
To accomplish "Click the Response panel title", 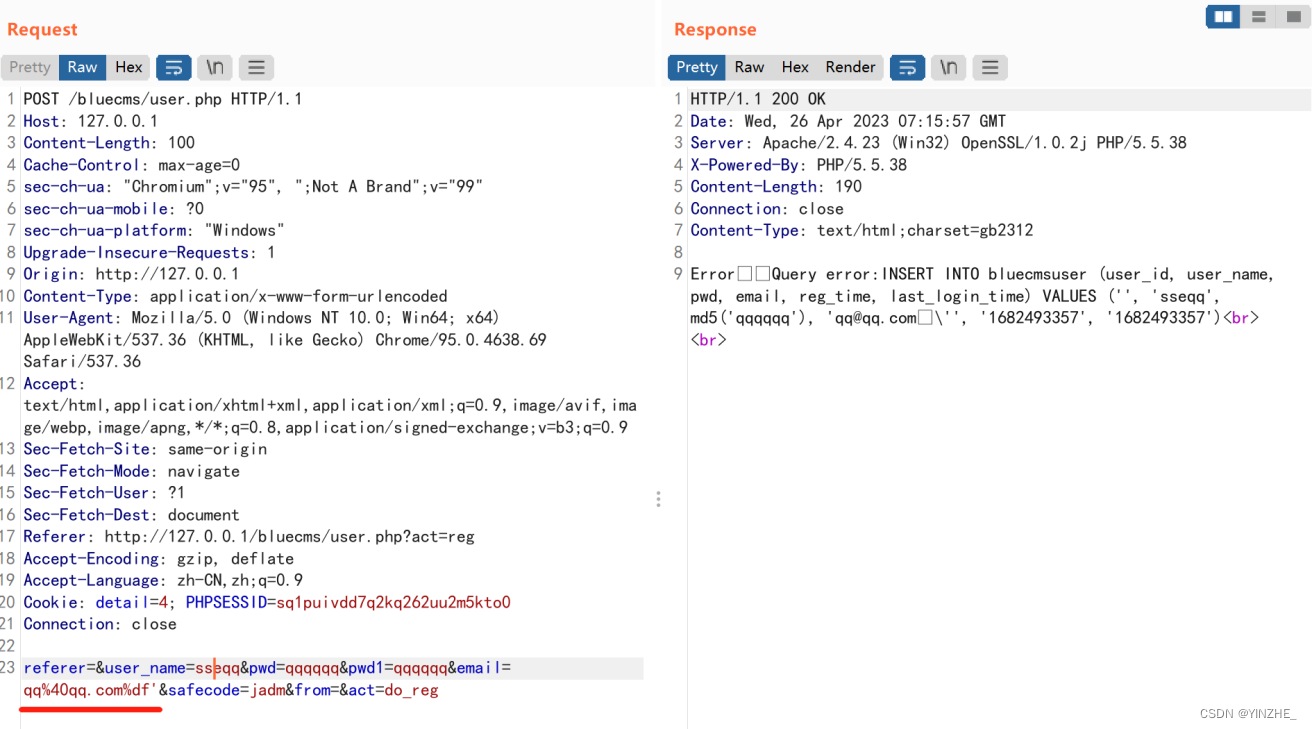I will point(715,30).
